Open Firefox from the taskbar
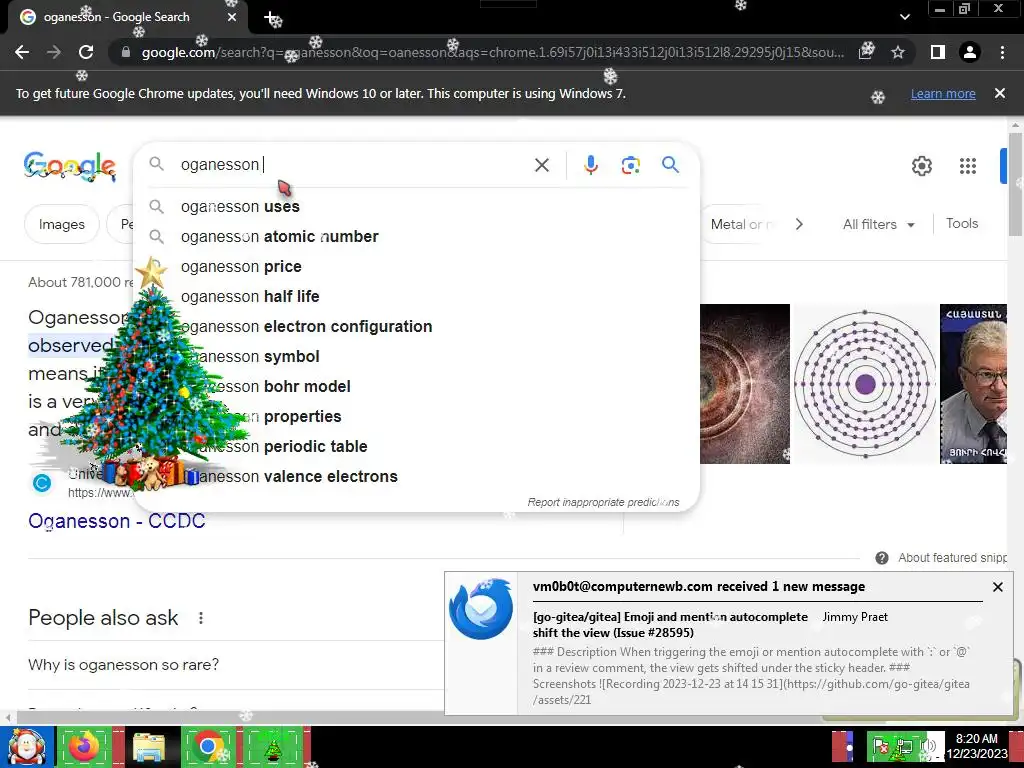 coord(84,746)
